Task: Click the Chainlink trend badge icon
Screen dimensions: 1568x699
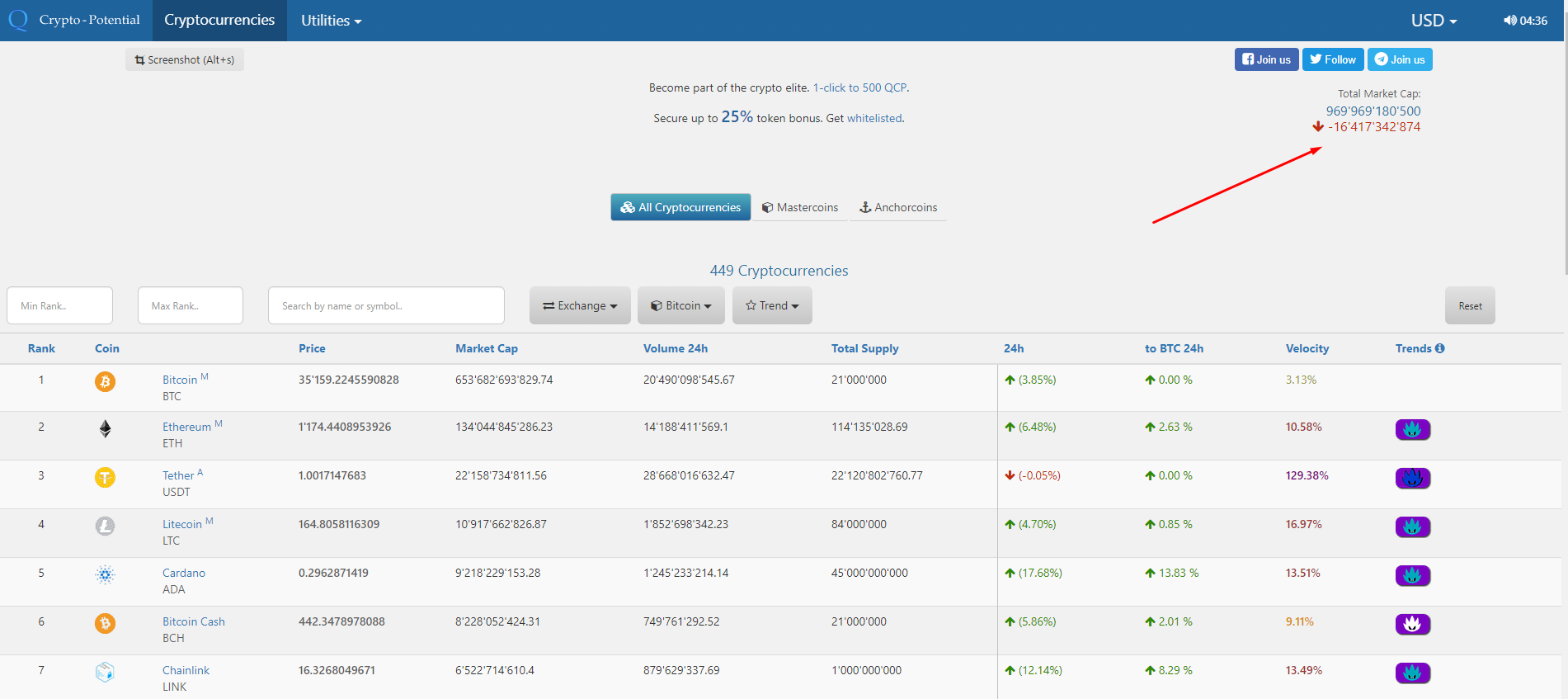Action: [1412, 673]
